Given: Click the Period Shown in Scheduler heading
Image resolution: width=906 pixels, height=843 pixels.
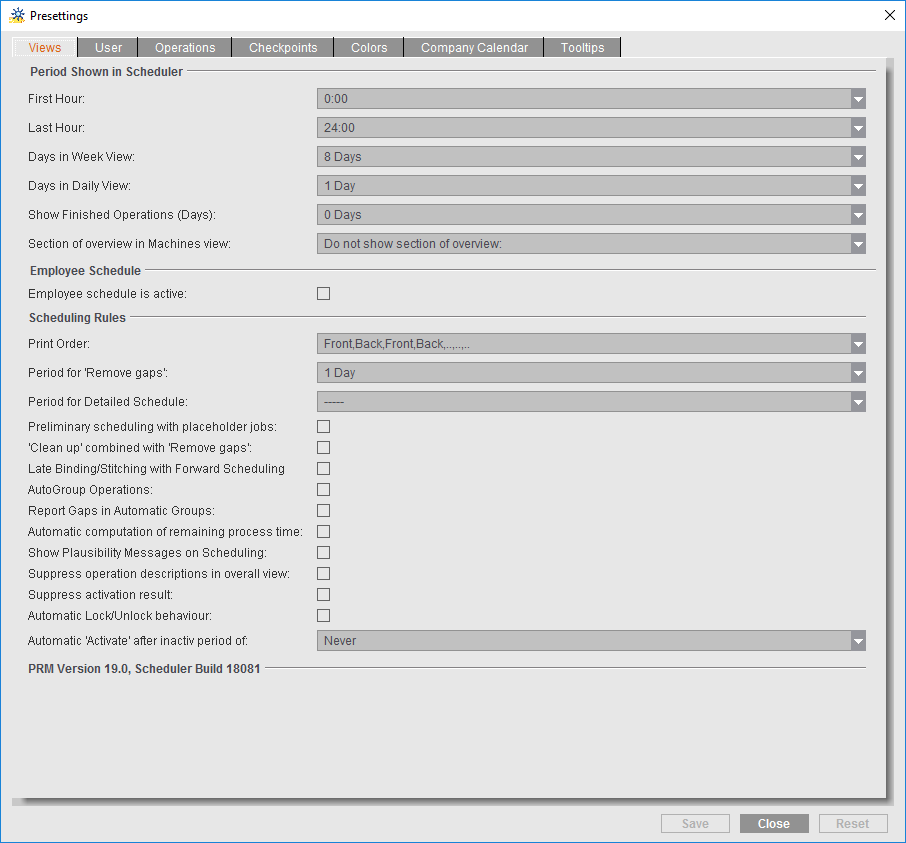Looking at the screenshot, I should (106, 72).
